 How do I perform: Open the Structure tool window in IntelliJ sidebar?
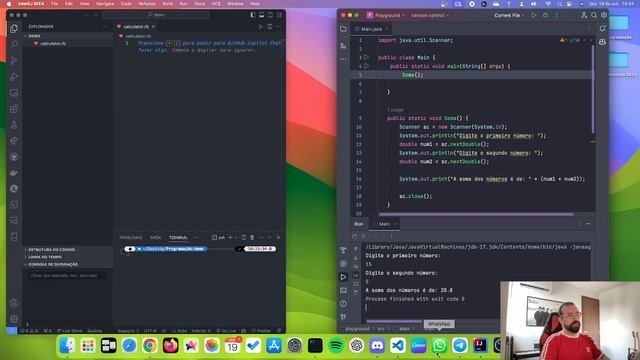pyautogui.click(x=343, y=46)
